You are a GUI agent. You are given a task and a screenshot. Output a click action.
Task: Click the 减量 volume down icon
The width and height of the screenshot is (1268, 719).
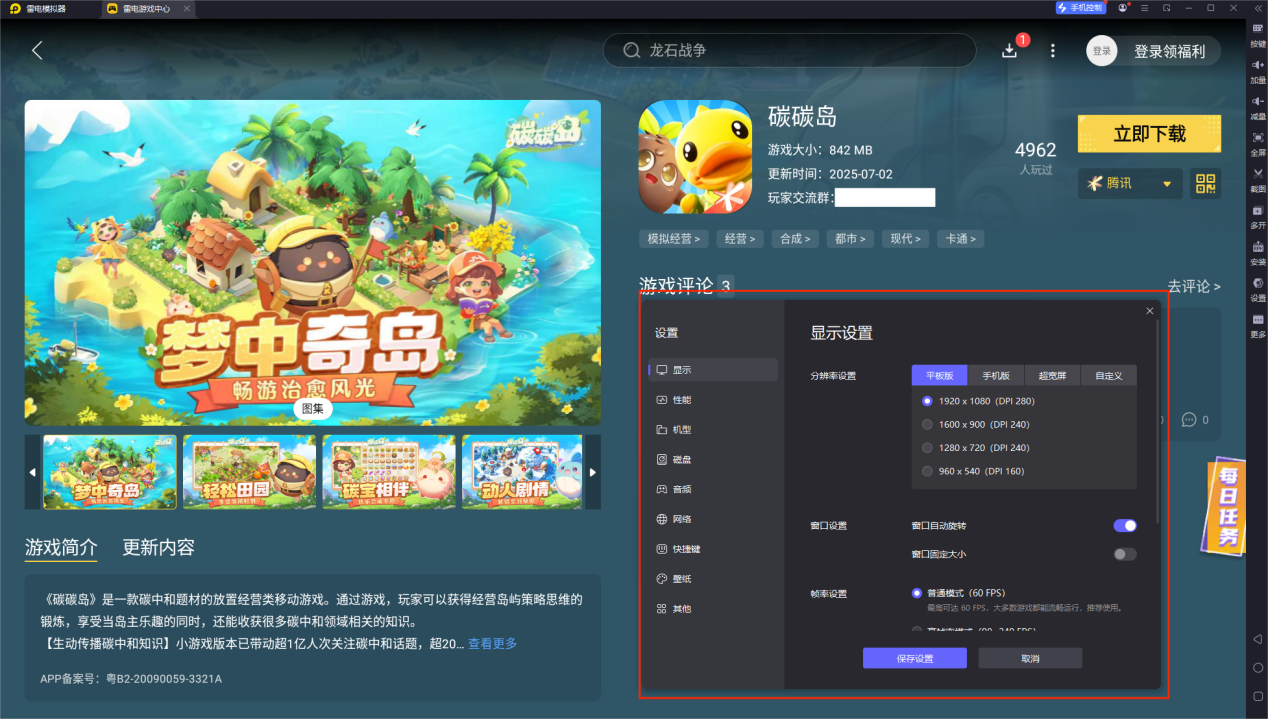(x=1257, y=107)
